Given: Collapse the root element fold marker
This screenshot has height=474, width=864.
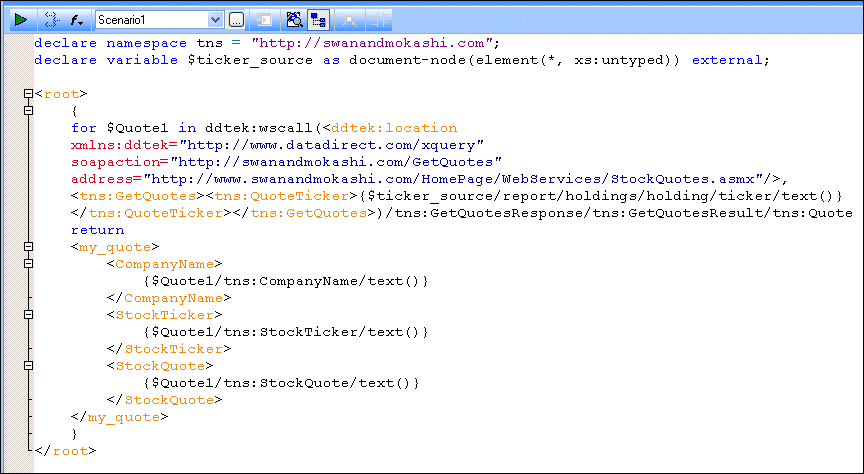Looking at the screenshot, I should [28, 94].
